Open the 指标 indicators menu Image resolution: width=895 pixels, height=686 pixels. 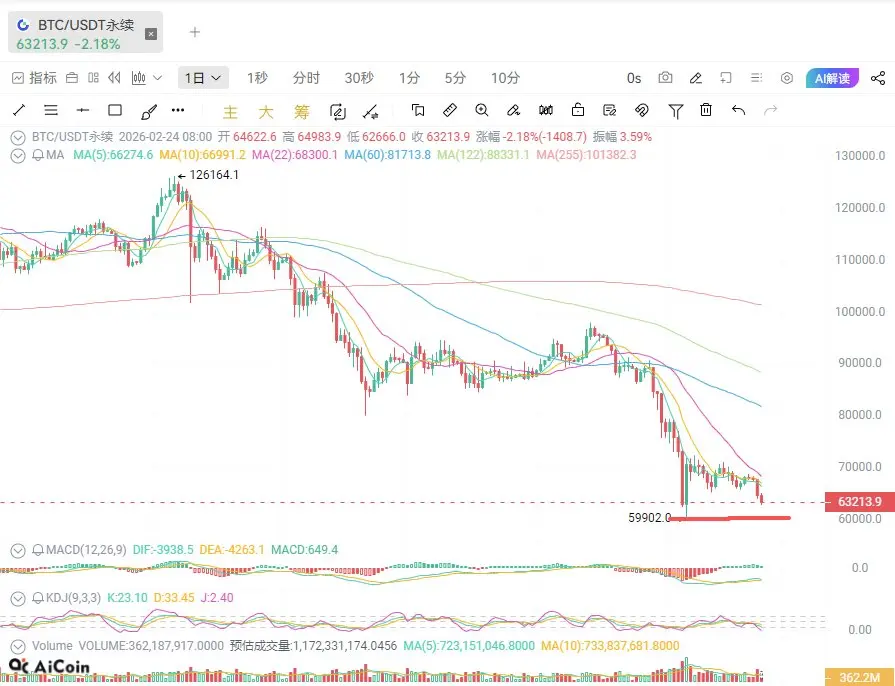(34, 78)
